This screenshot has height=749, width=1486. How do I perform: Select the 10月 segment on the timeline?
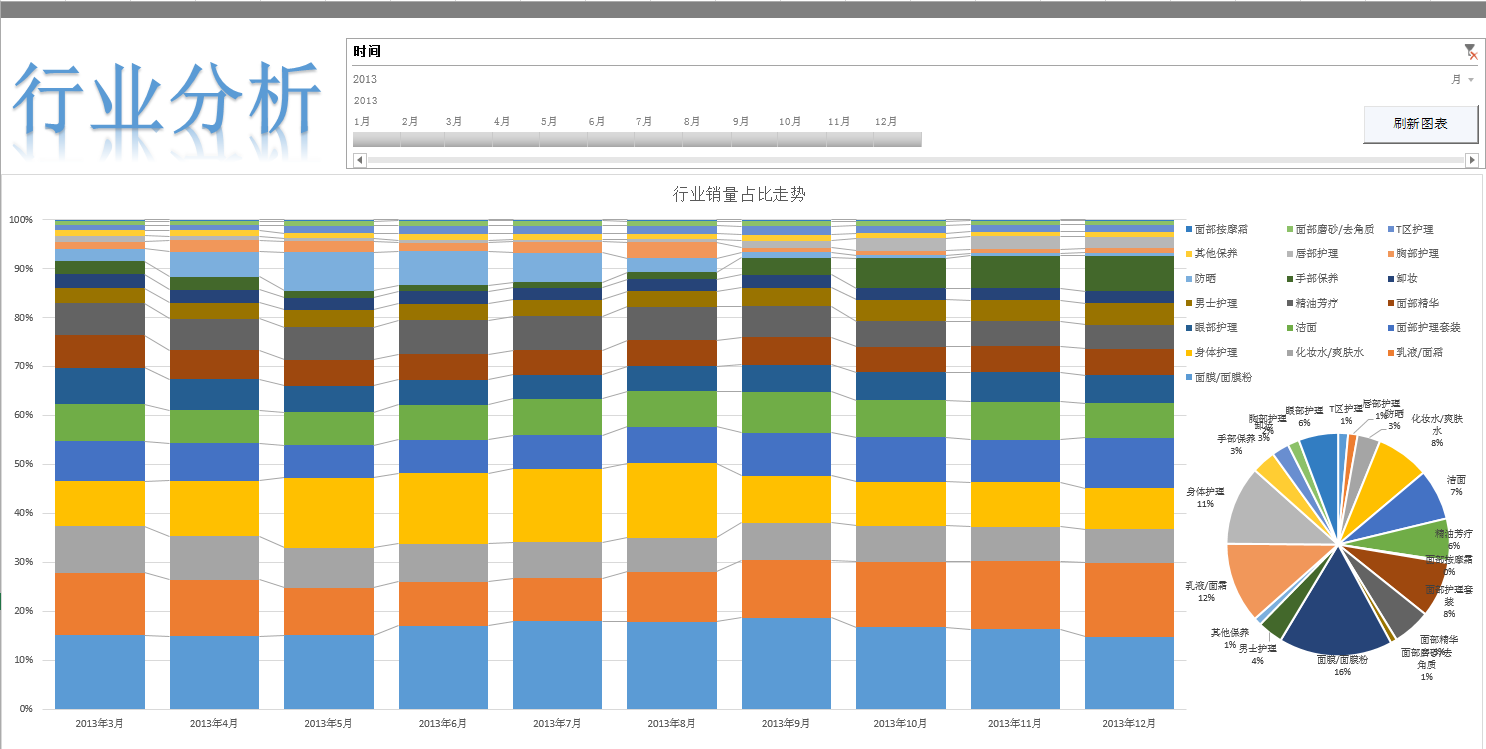coord(801,139)
